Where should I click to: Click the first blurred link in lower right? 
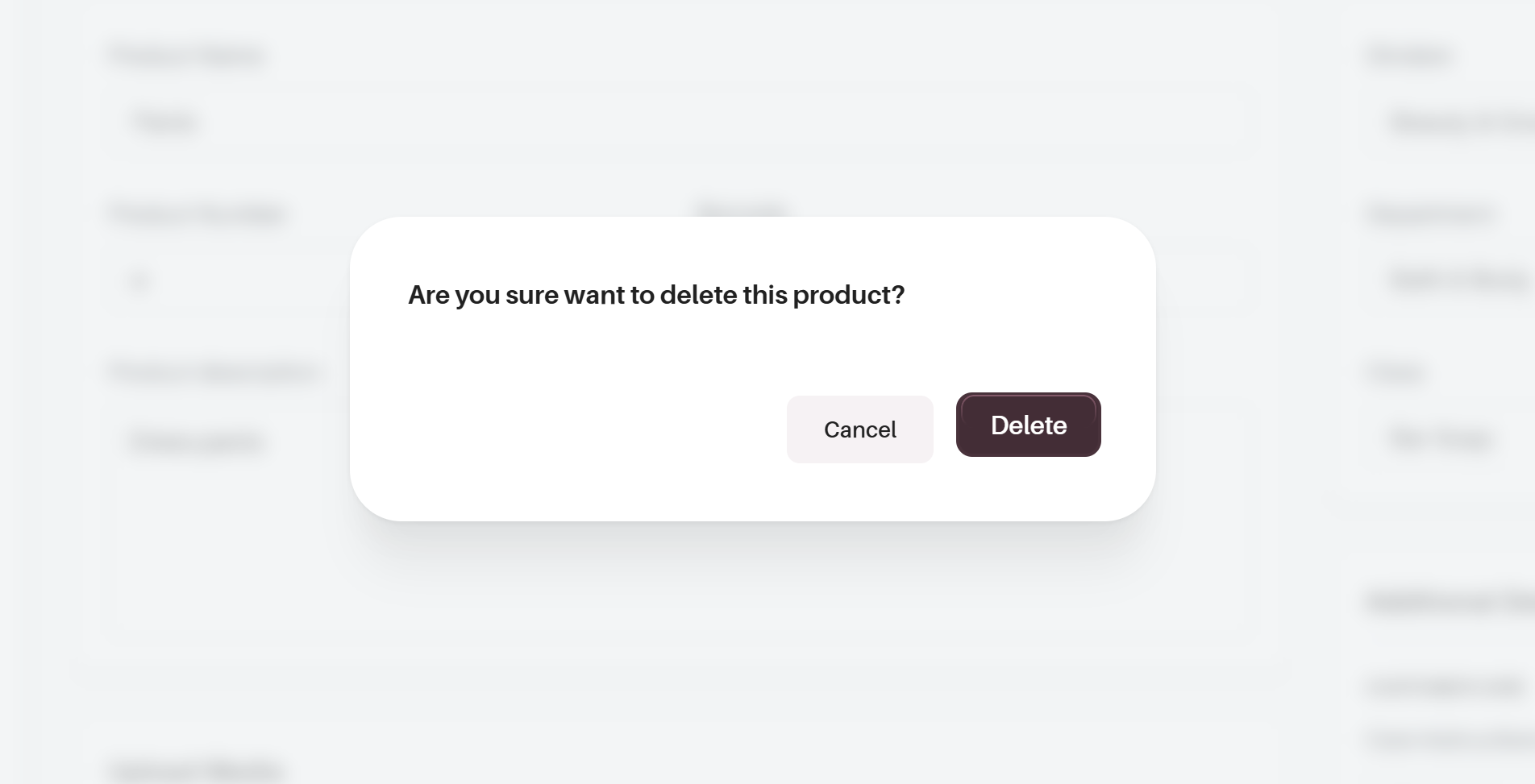point(1445,687)
